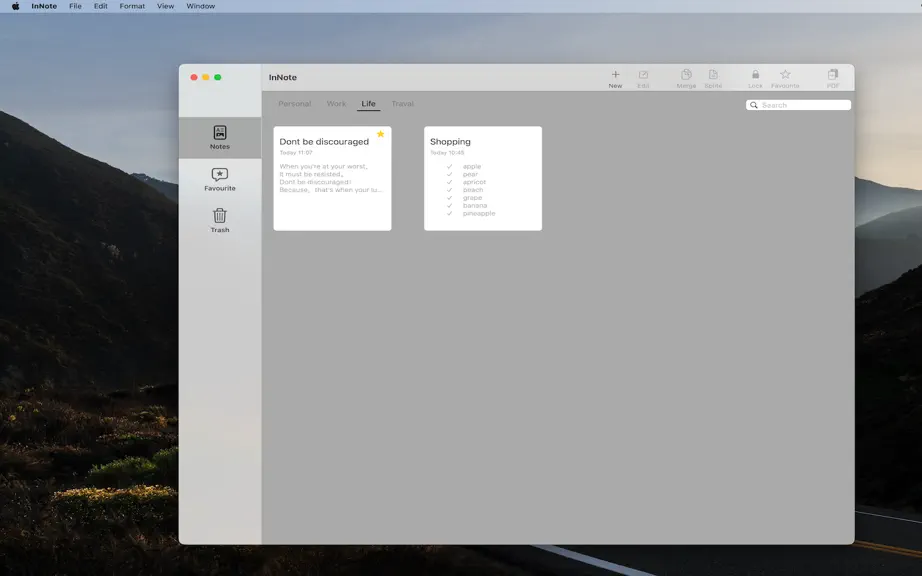Viewport: 922px width, 576px height.
Task: Switch to the Personal tab
Action: click(295, 104)
